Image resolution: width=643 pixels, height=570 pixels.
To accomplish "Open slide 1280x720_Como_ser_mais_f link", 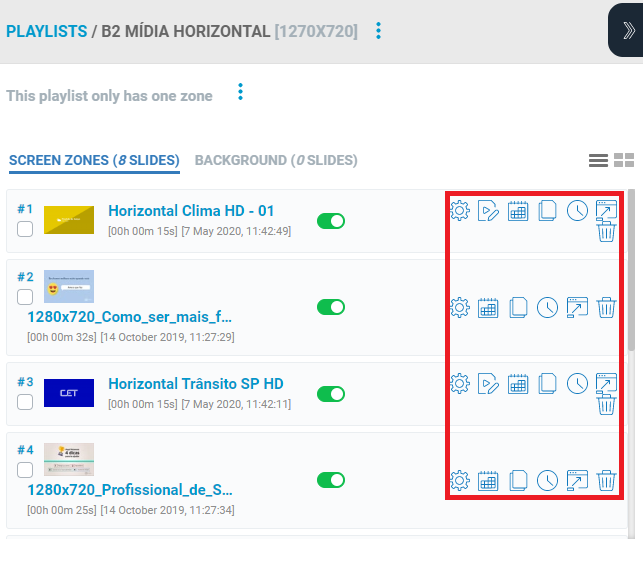I will pyautogui.click(x=130, y=317).
